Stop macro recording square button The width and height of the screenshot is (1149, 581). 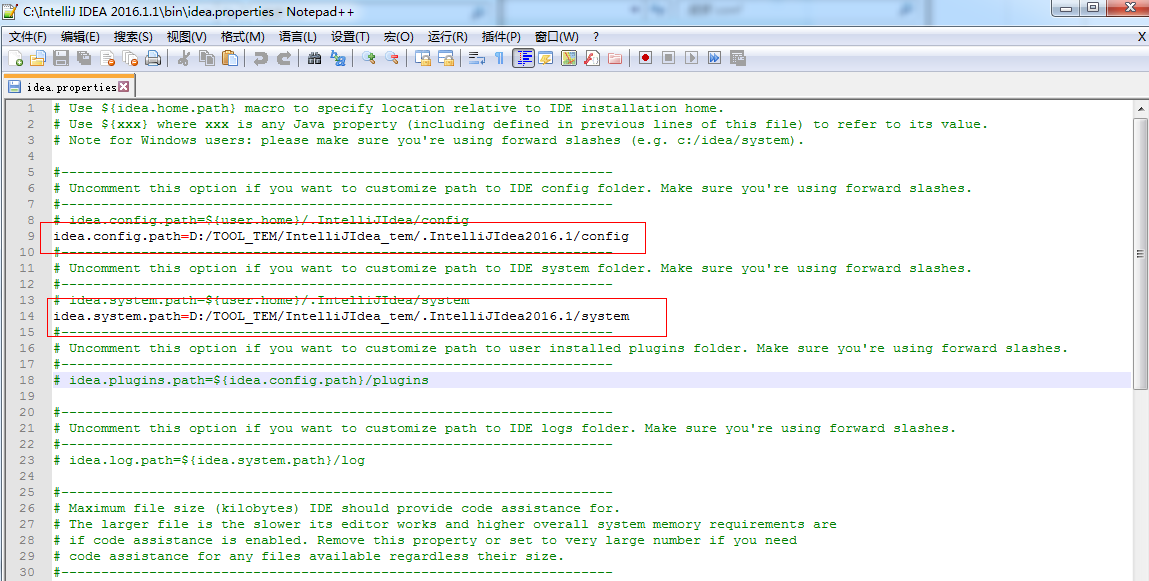pos(668,58)
